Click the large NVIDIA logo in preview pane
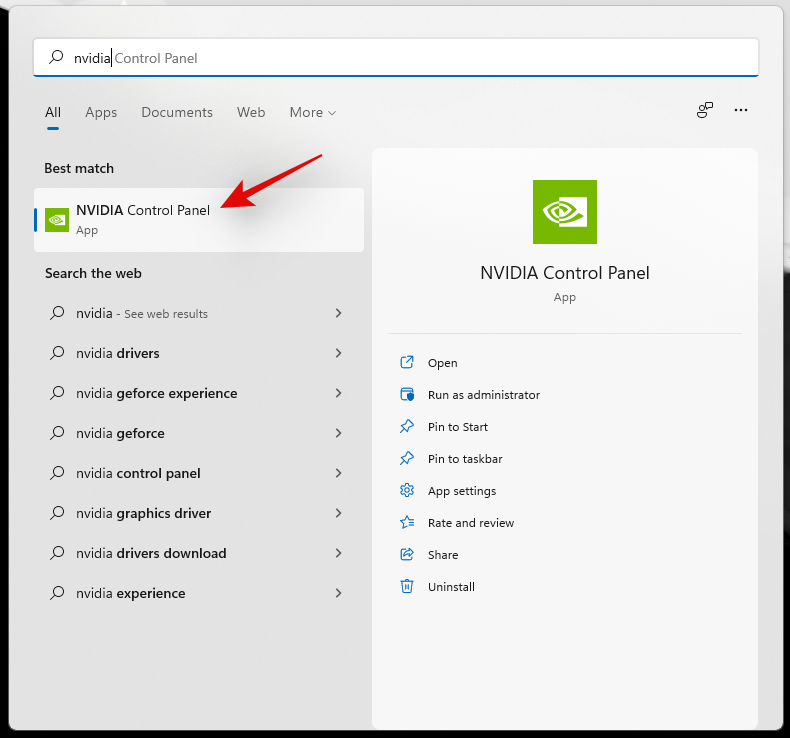Viewport: 790px width, 738px height. click(x=565, y=212)
